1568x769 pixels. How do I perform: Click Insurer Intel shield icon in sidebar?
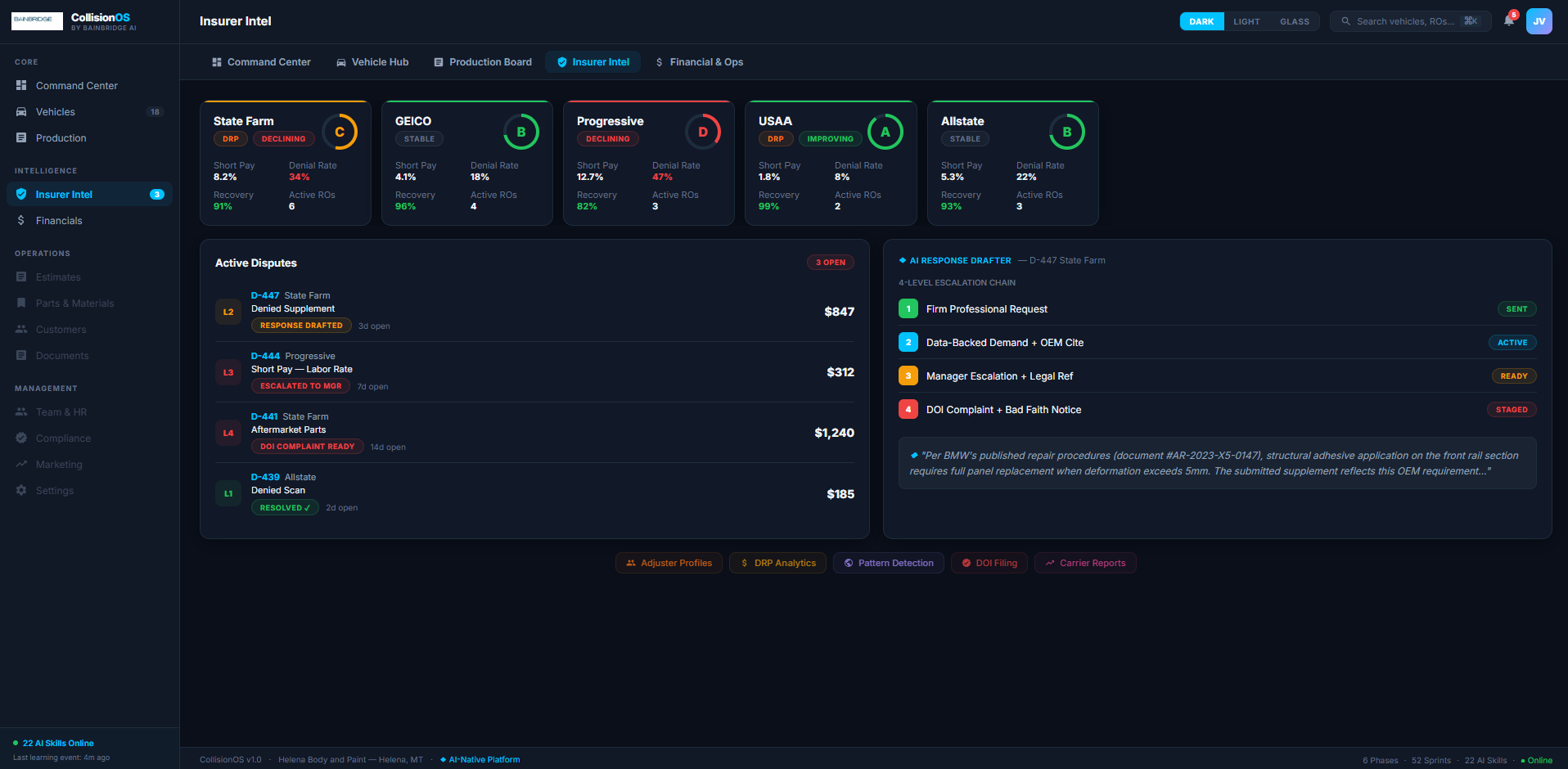[x=21, y=194]
